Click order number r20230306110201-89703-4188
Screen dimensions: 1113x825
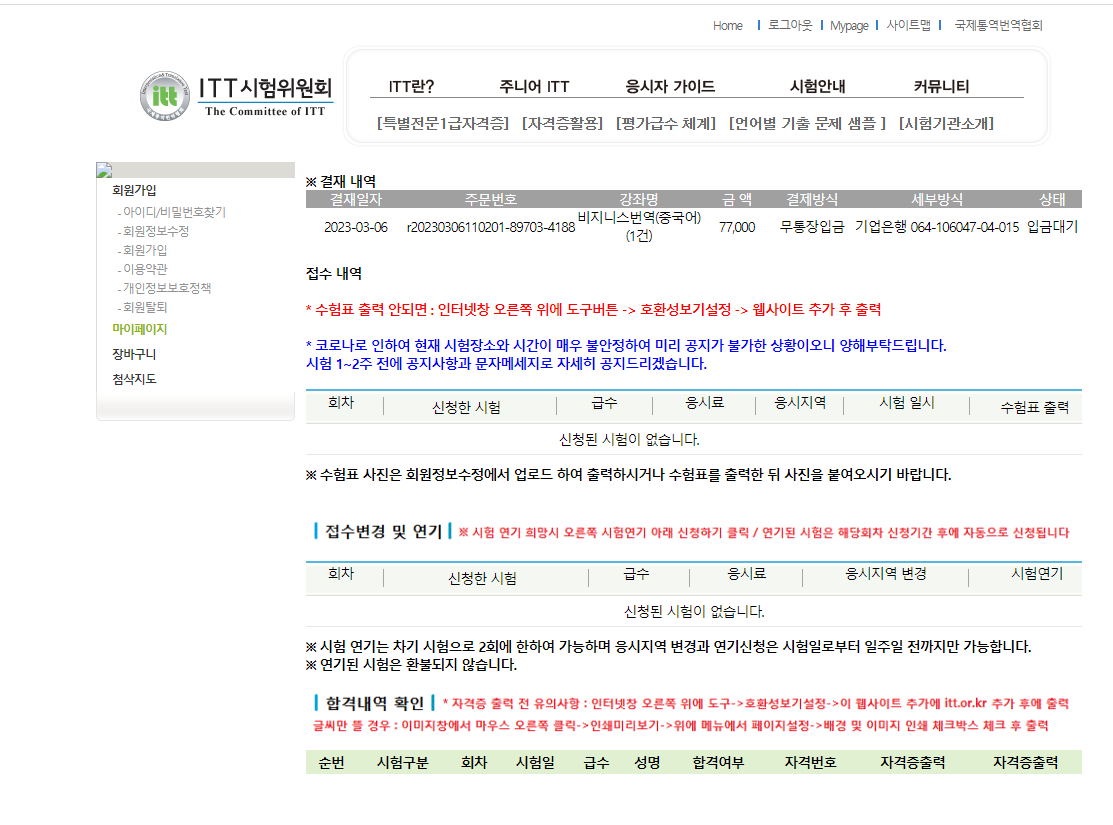[490, 227]
